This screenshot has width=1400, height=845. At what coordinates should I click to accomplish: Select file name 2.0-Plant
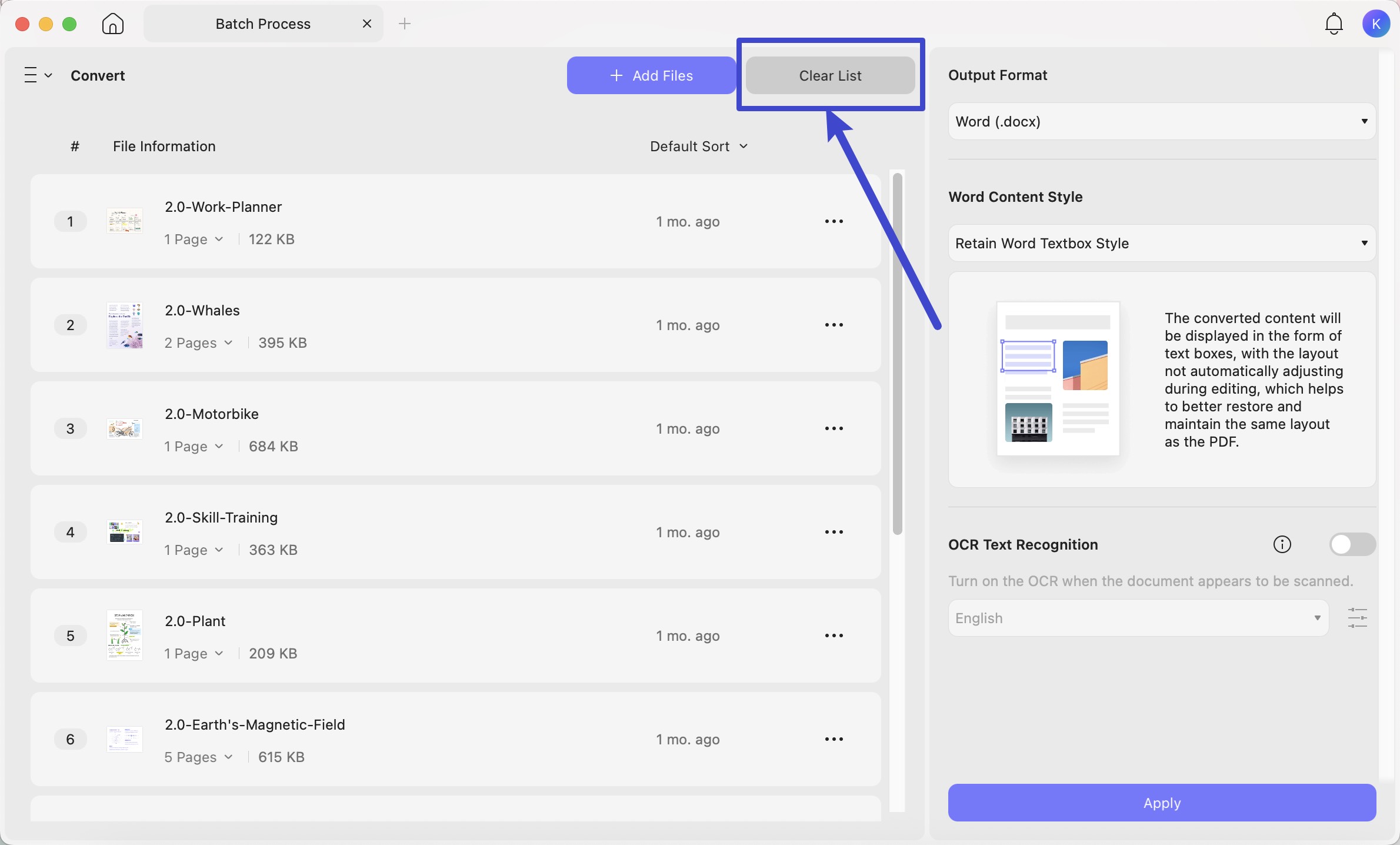[x=195, y=621]
